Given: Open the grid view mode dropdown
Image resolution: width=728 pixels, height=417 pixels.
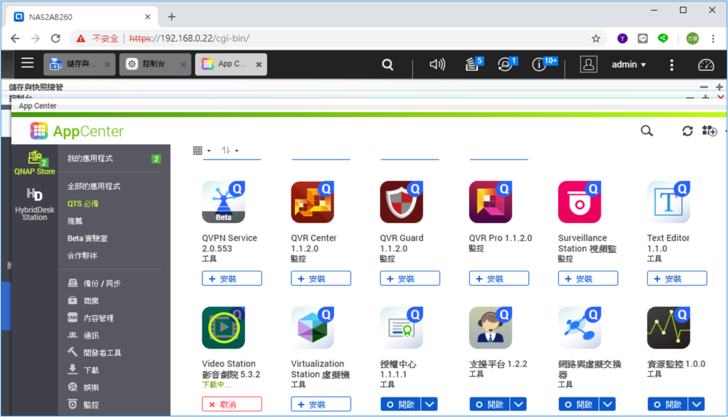Looking at the screenshot, I should click(202, 150).
